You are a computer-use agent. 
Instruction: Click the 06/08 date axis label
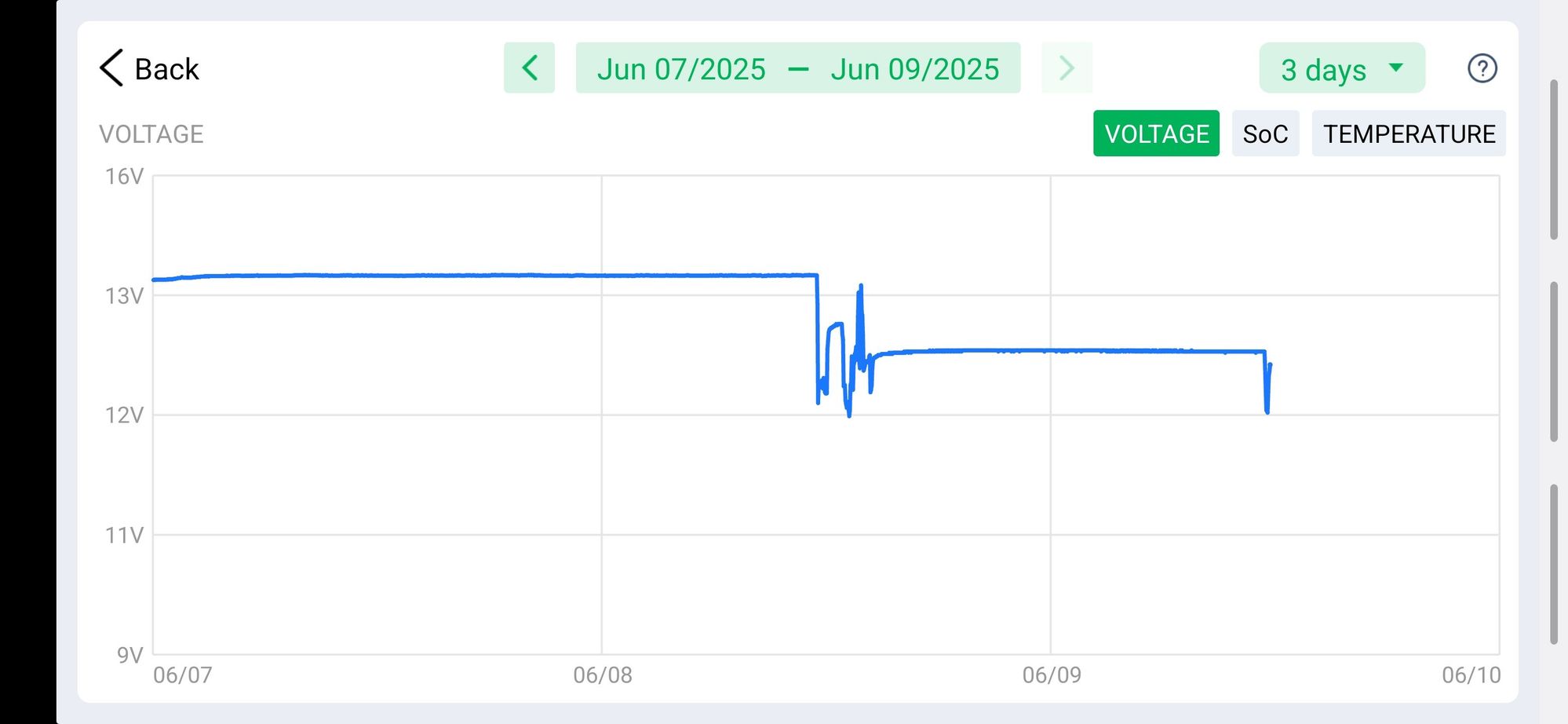tap(602, 675)
